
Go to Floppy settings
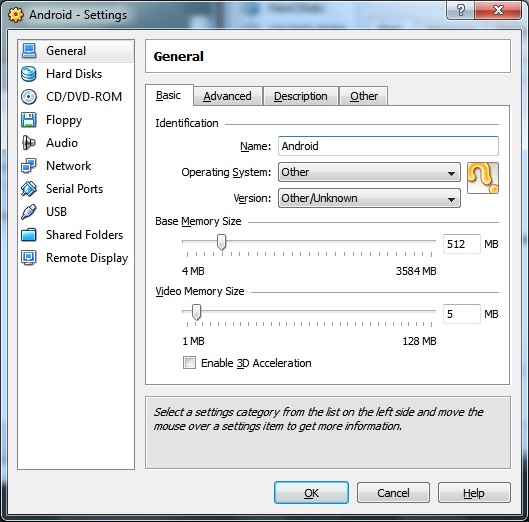[x=76, y=120]
